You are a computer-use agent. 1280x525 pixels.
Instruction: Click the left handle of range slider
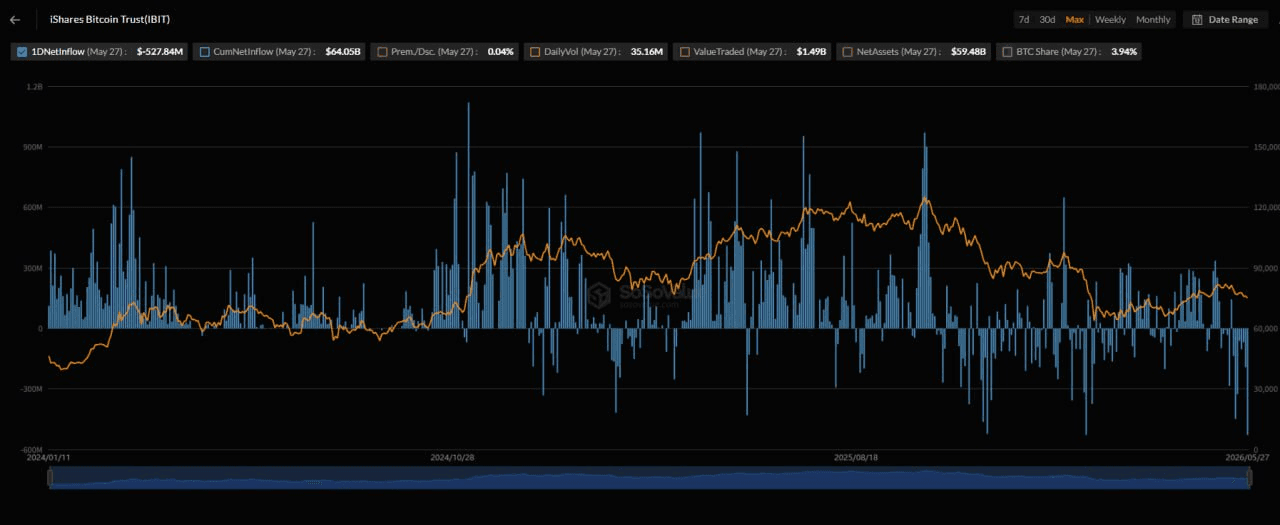click(50, 479)
